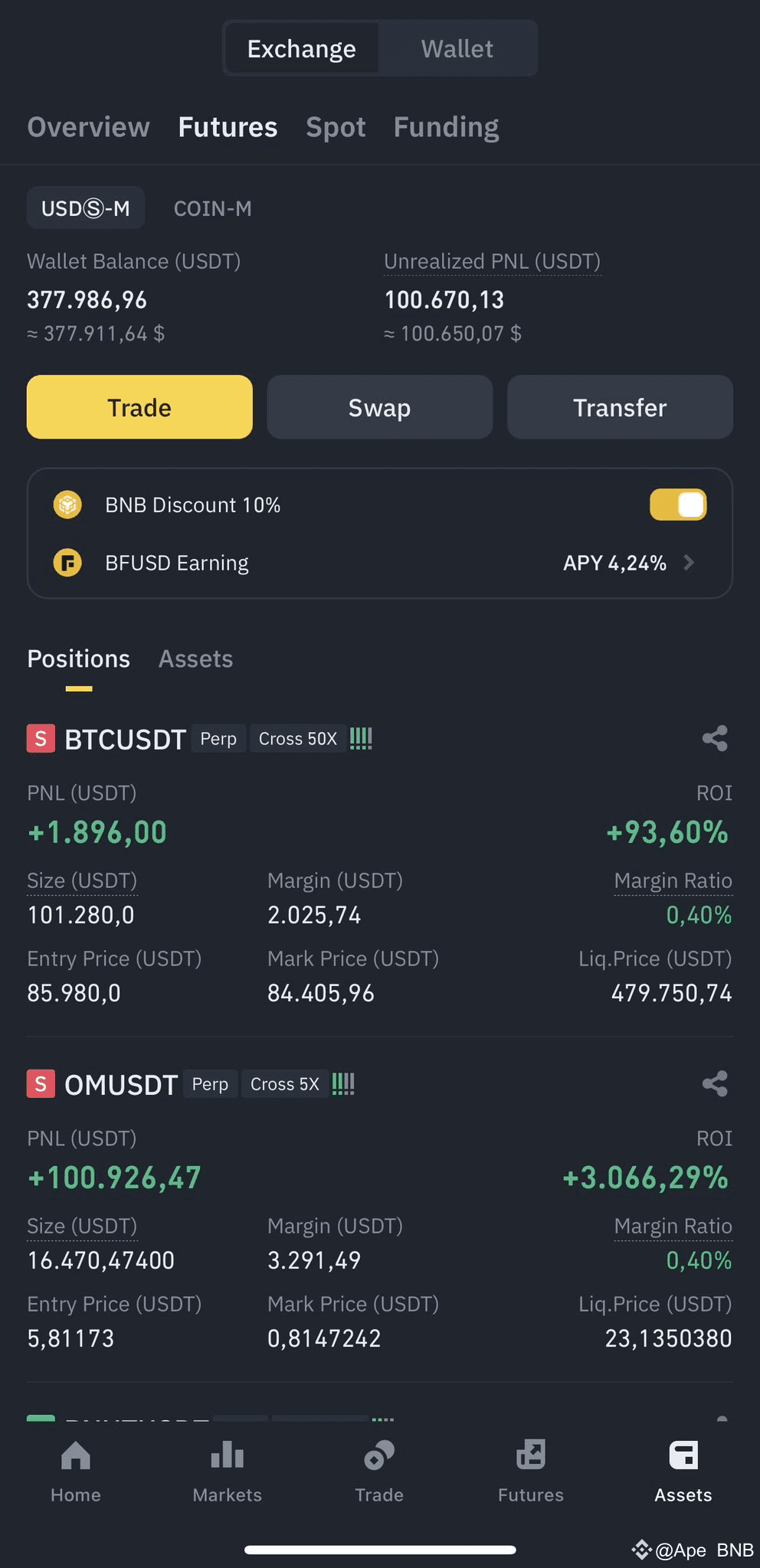Tap the BFUSD coin icon

pos(67,563)
